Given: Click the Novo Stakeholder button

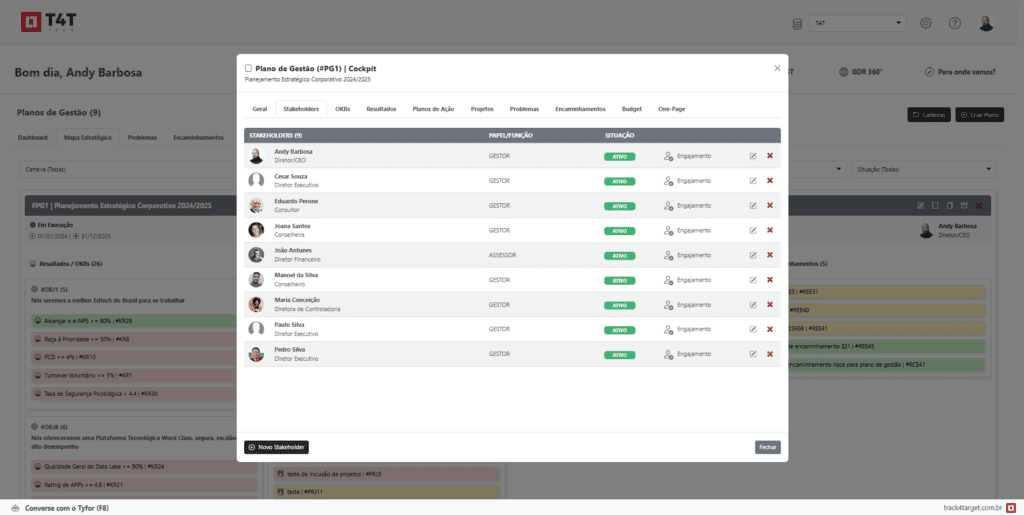Looking at the screenshot, I should [276, 447].
